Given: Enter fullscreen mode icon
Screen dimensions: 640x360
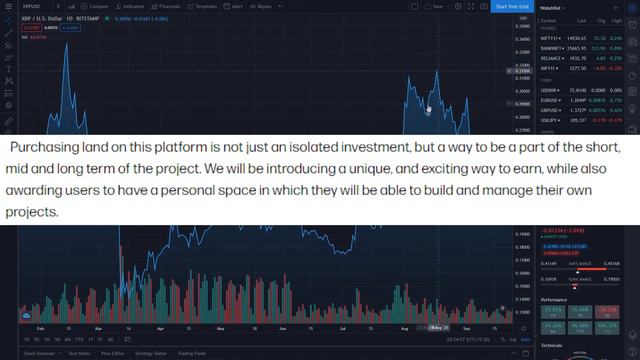Looking at the screenshot, I should [x=471, y=7].
